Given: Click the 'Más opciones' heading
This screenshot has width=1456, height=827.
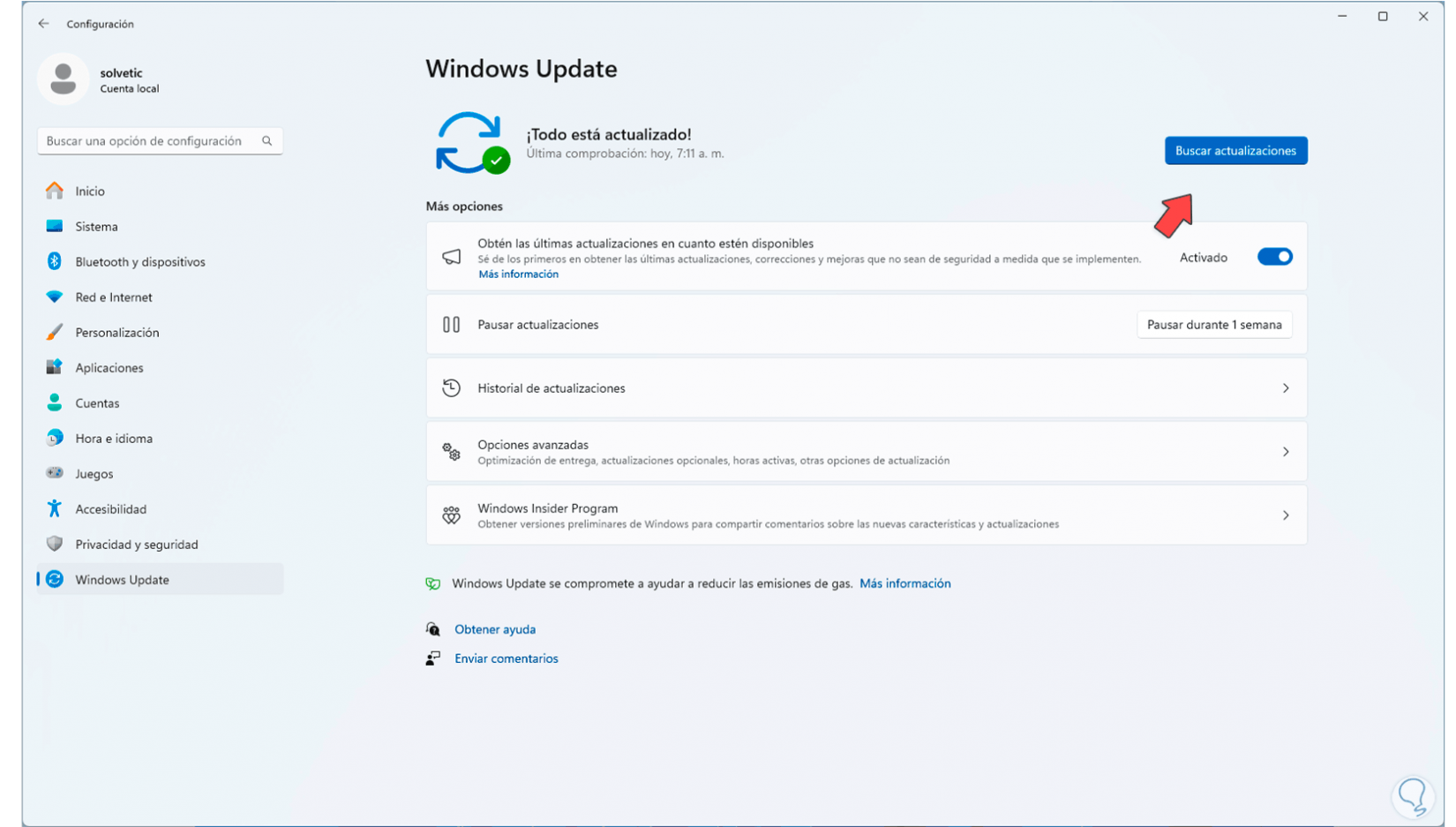Looking at the screenshot, I should pyautogui.click(x=464, y=207).
